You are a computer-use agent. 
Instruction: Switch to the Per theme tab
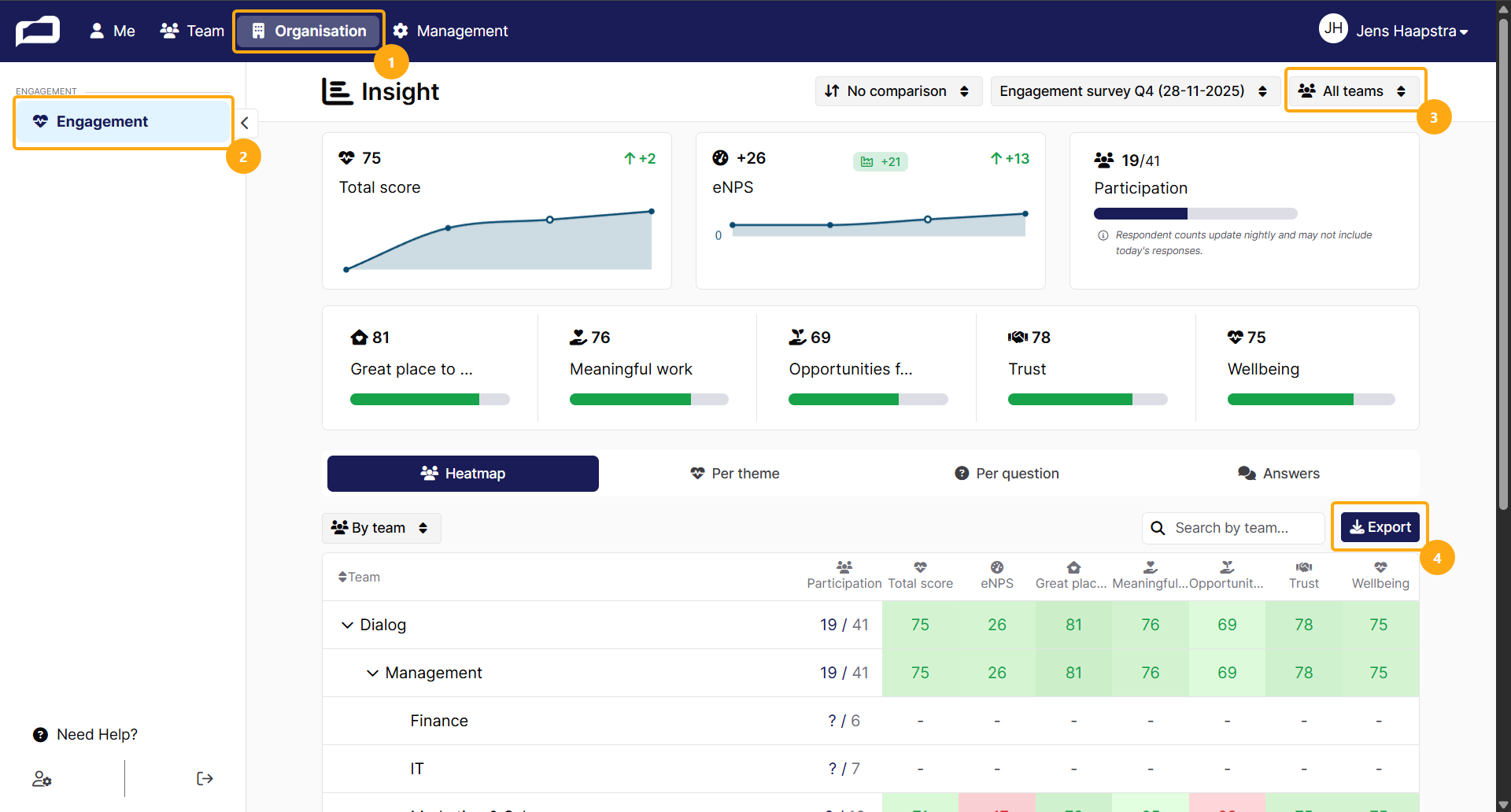tap(735, 474)
